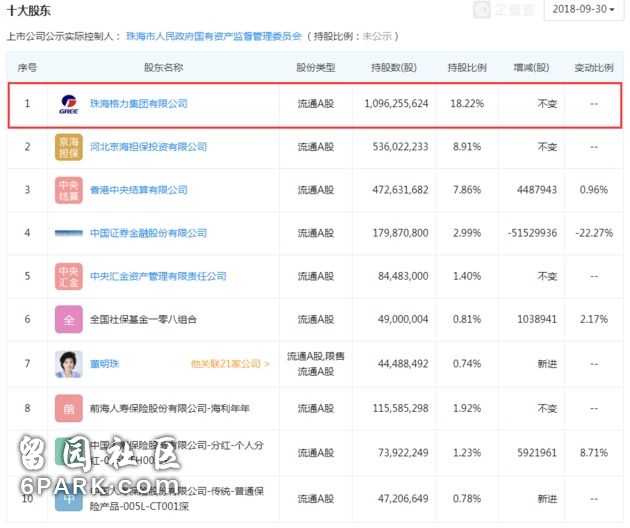Select the 全国社保基金一零八组合 text

point(143,319)
